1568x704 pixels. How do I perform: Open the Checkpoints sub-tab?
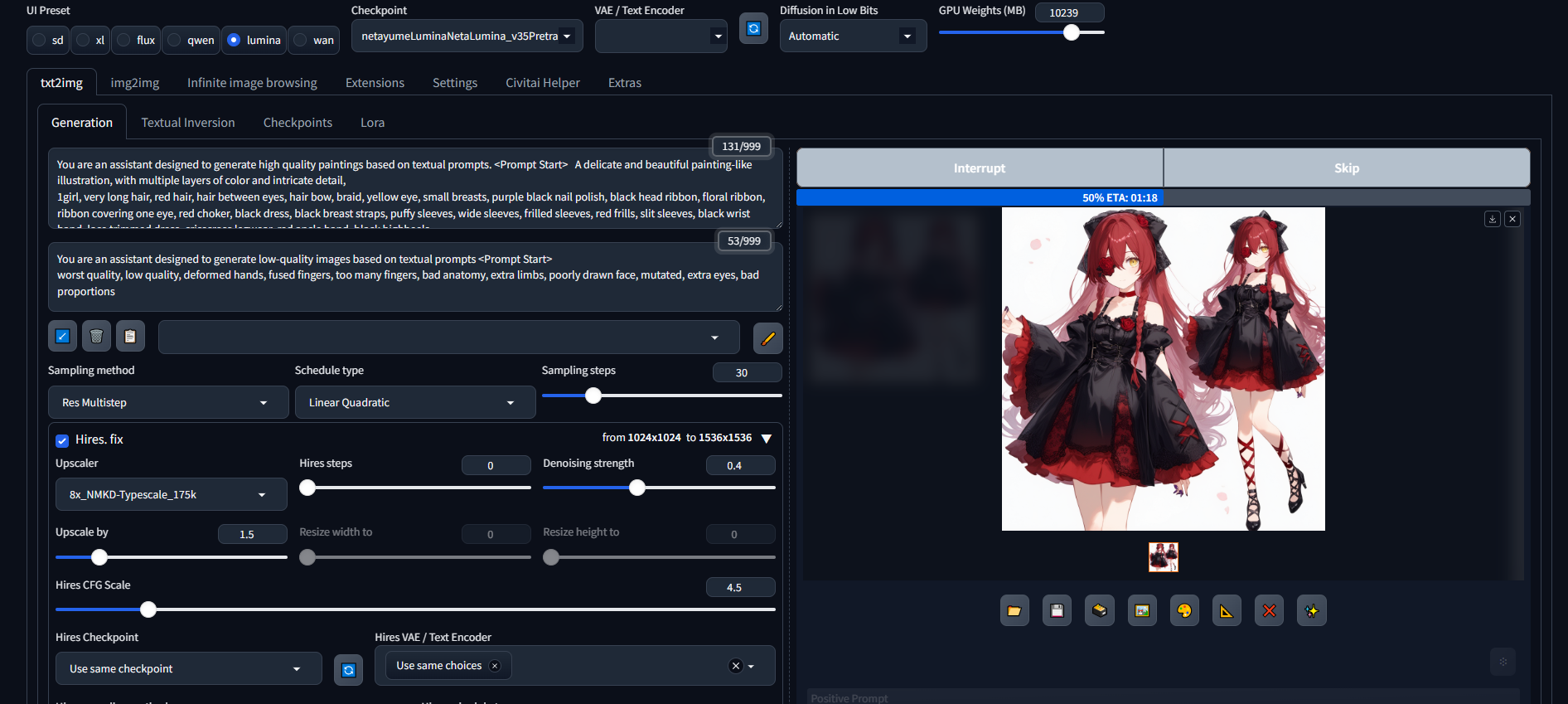298,123
